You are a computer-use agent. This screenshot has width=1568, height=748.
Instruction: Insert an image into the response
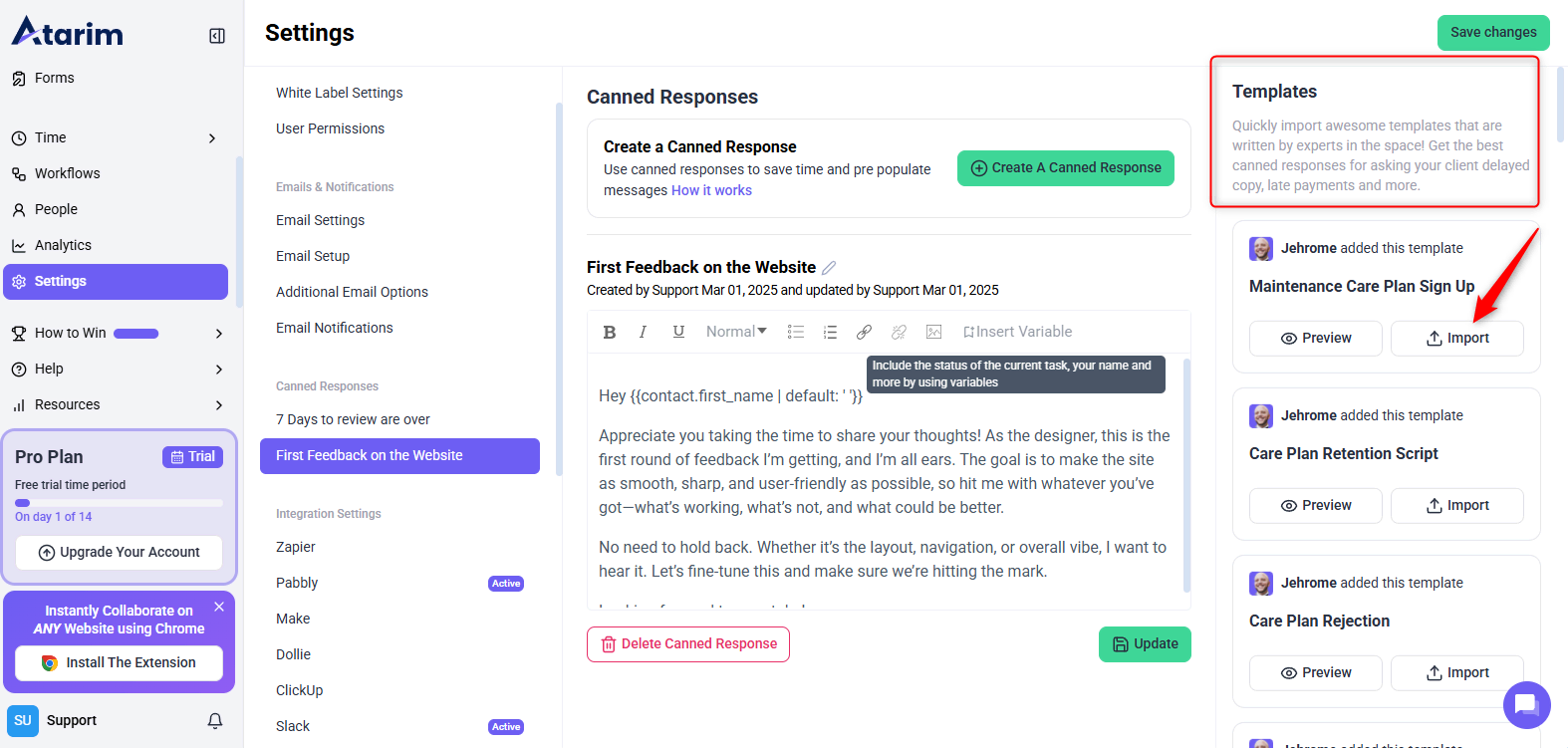click(933, 332)
